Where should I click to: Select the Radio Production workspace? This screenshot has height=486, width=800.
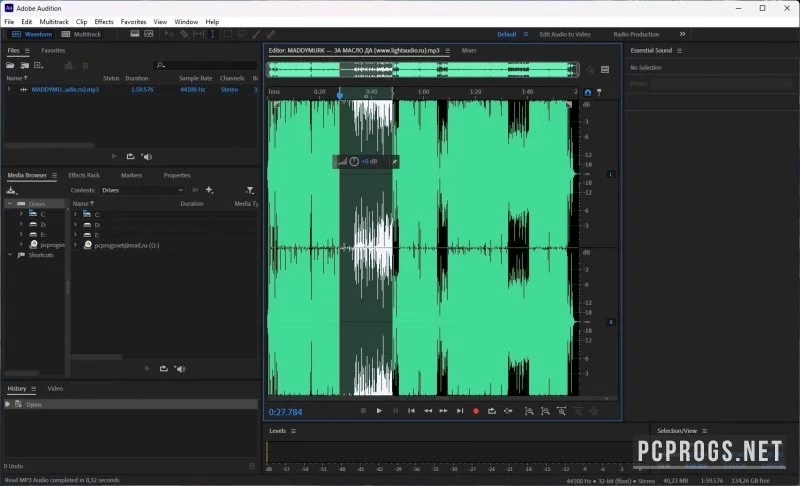[x=636, y=34]
